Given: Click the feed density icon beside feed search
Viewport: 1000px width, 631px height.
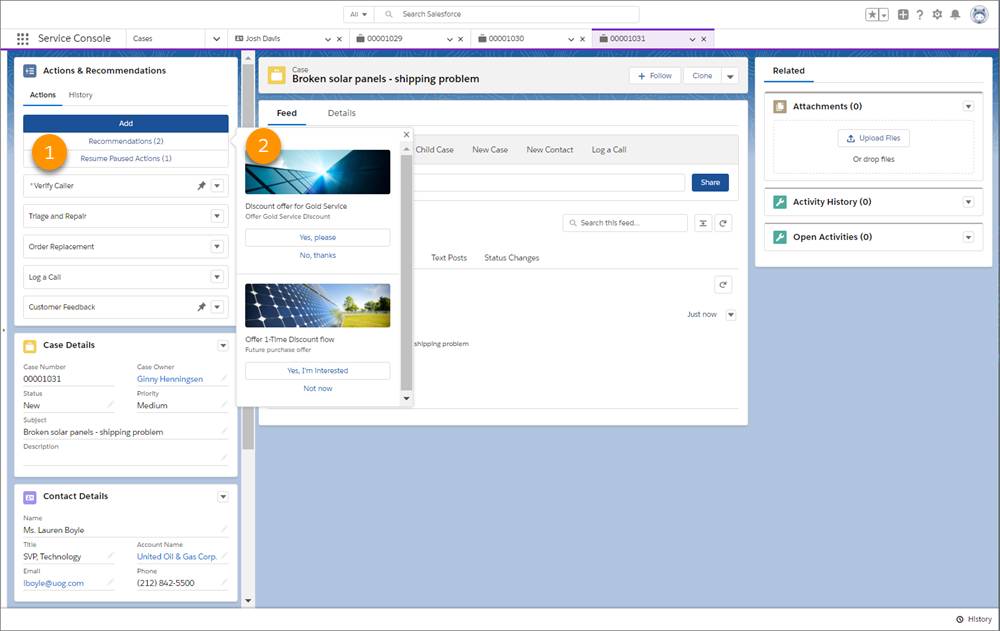Looking at the screenshot, I should [x=704, y=222].
